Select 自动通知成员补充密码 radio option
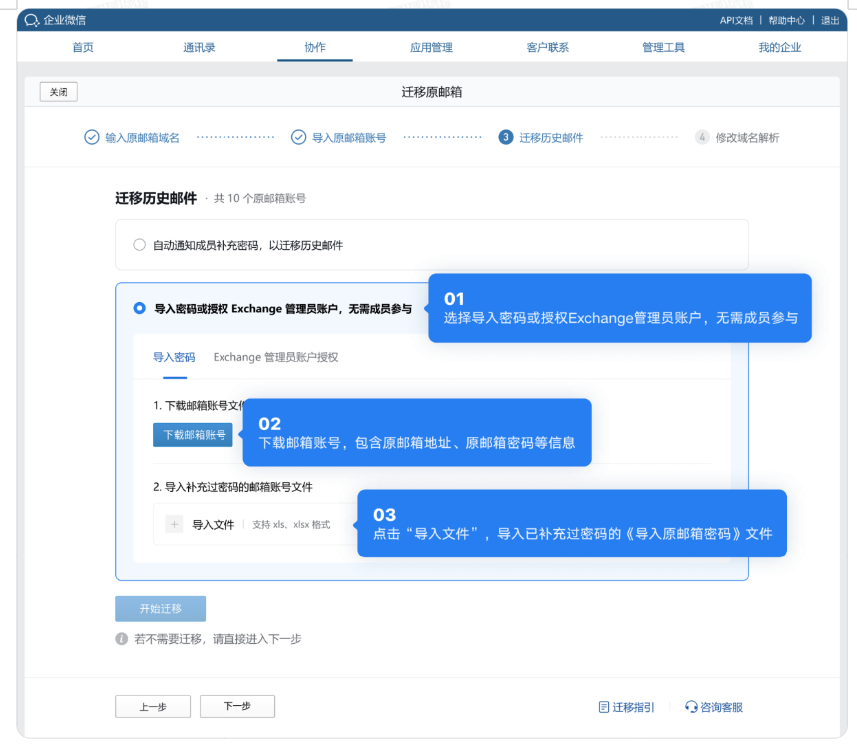 pos(139,242)
